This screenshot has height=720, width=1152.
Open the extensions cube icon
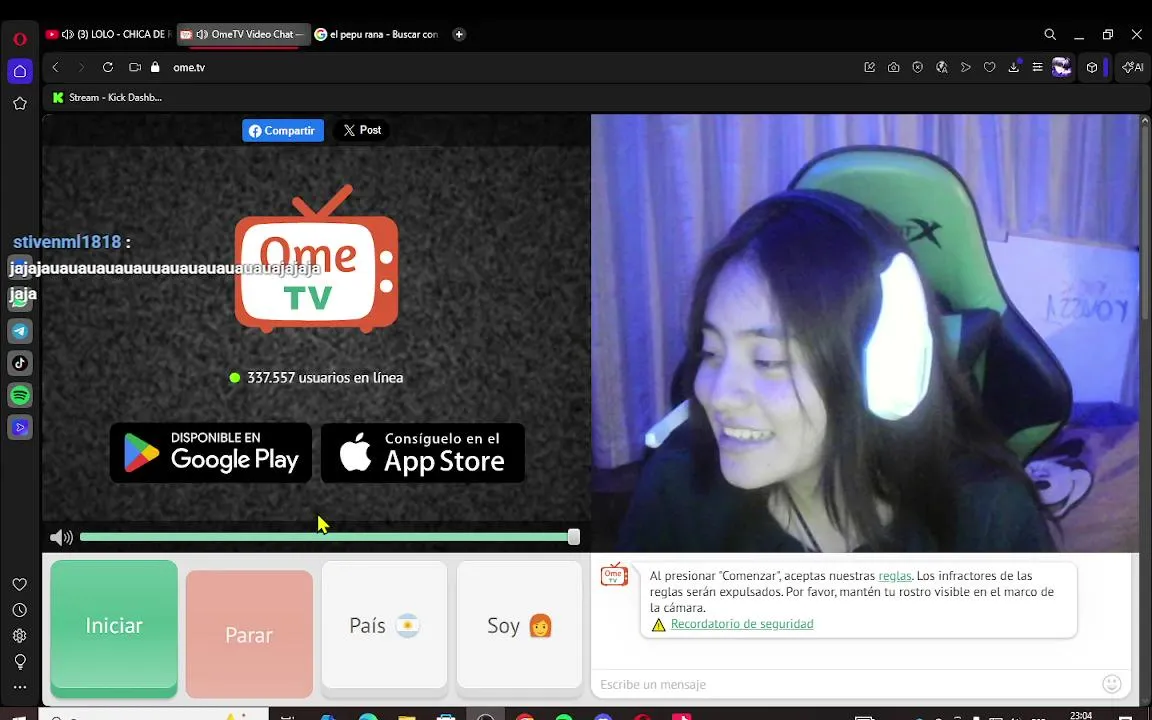(1092, 67)
